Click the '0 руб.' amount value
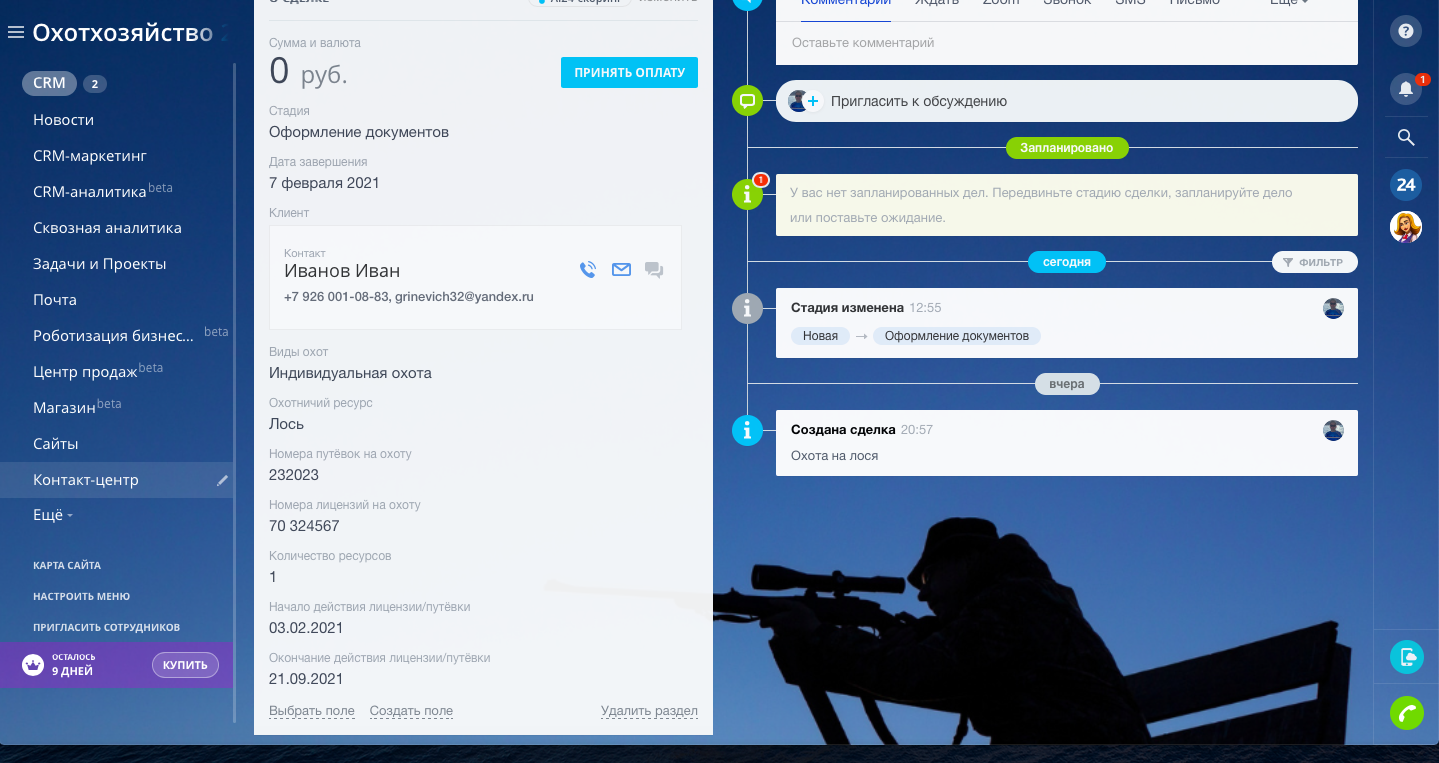This screenshot has width=1439, height=763. [309, 72]
